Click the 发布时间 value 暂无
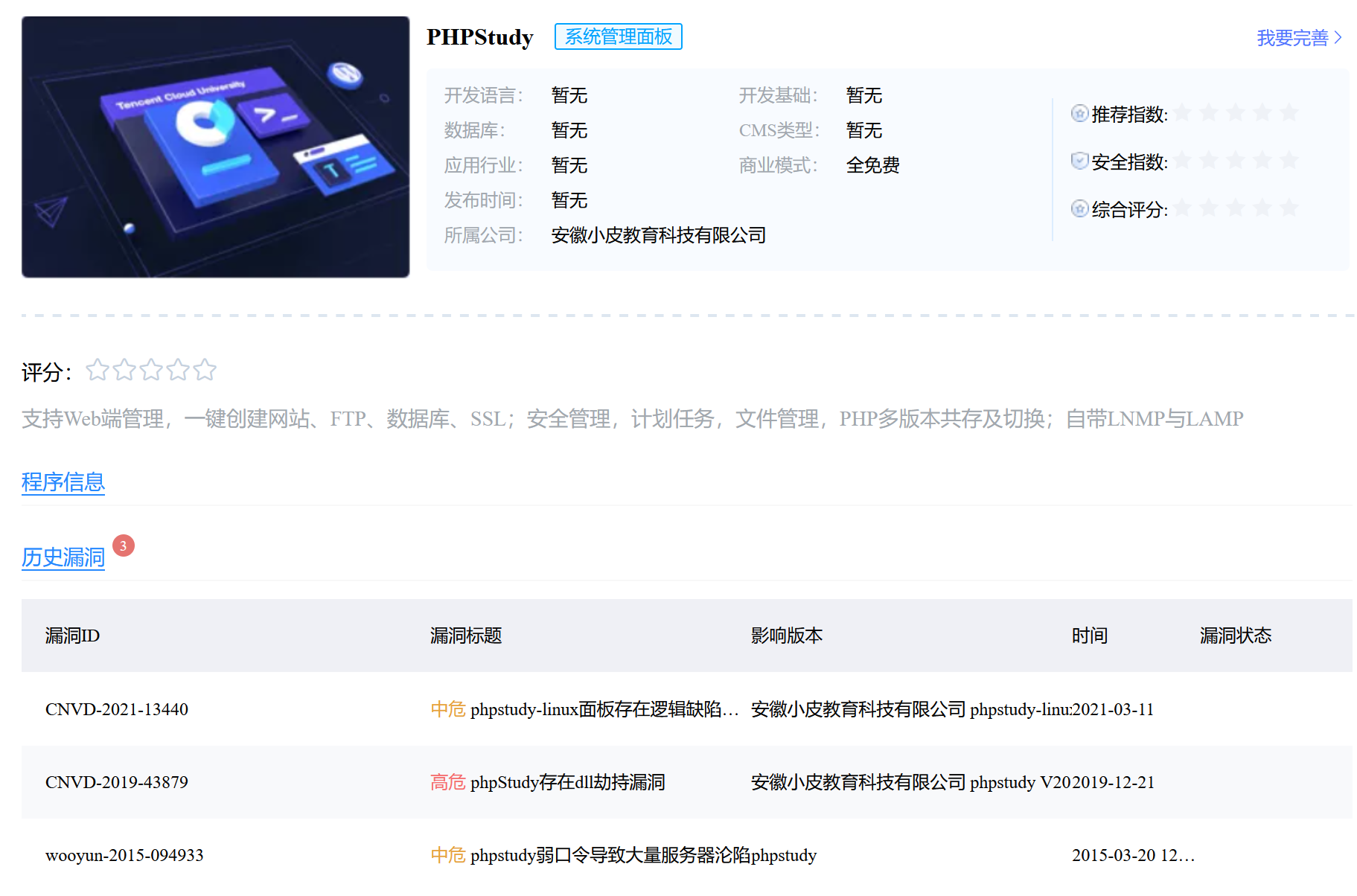The width and height of the screenshot is (1357, 896). click(569, 200)
